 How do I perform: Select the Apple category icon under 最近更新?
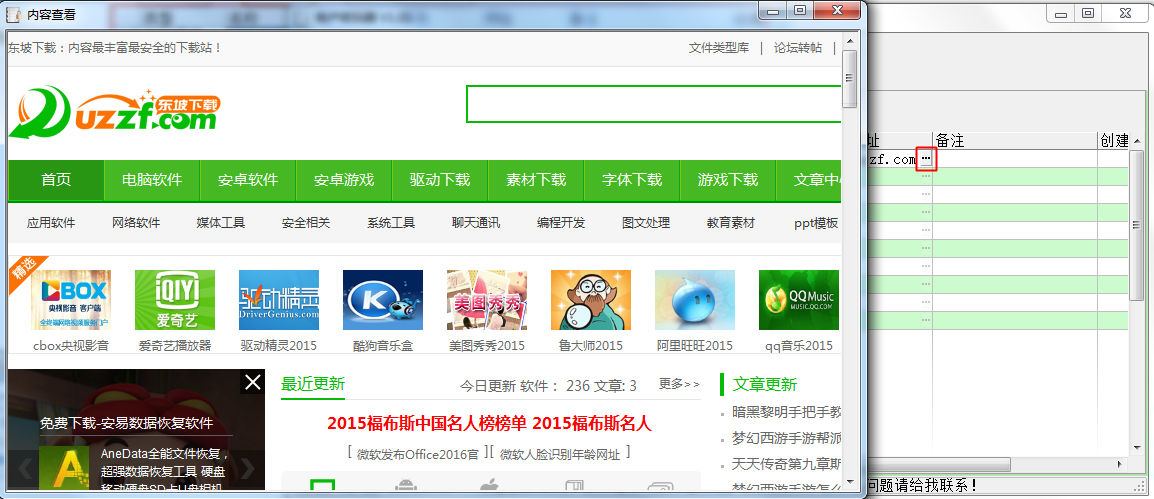pyautogui.click(x=490, y=485)
